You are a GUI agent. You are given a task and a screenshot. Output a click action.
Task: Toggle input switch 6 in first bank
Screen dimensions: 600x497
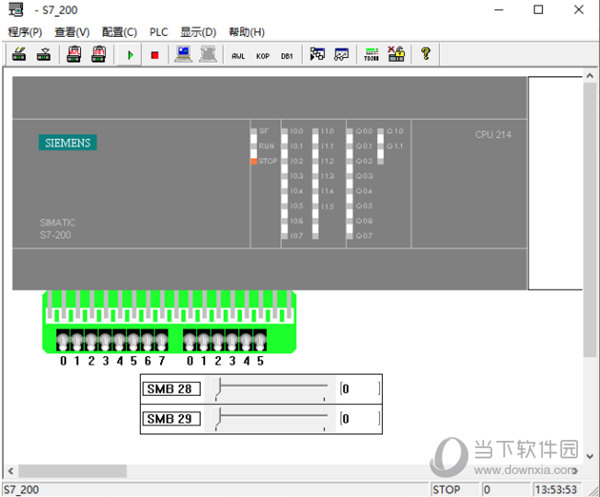(148, 340)
